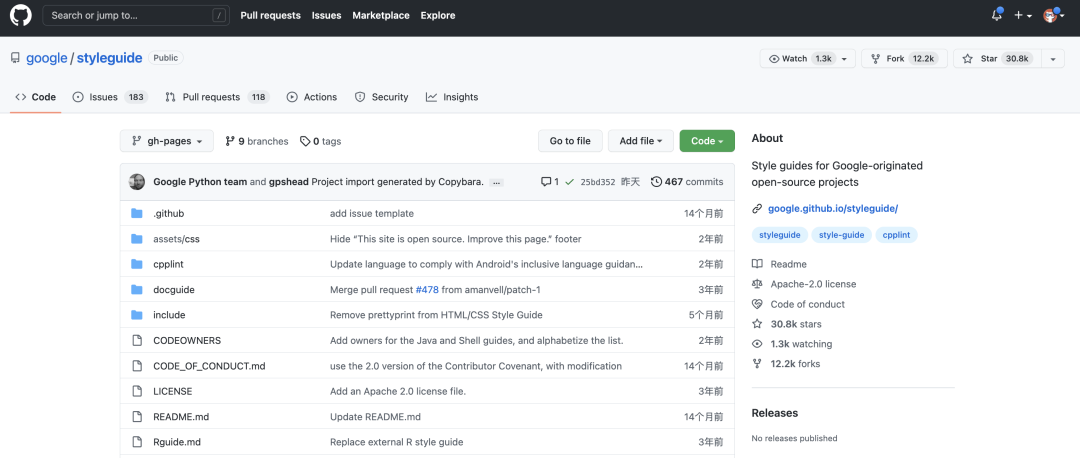Open README.md file

click(x=180, y=417)
